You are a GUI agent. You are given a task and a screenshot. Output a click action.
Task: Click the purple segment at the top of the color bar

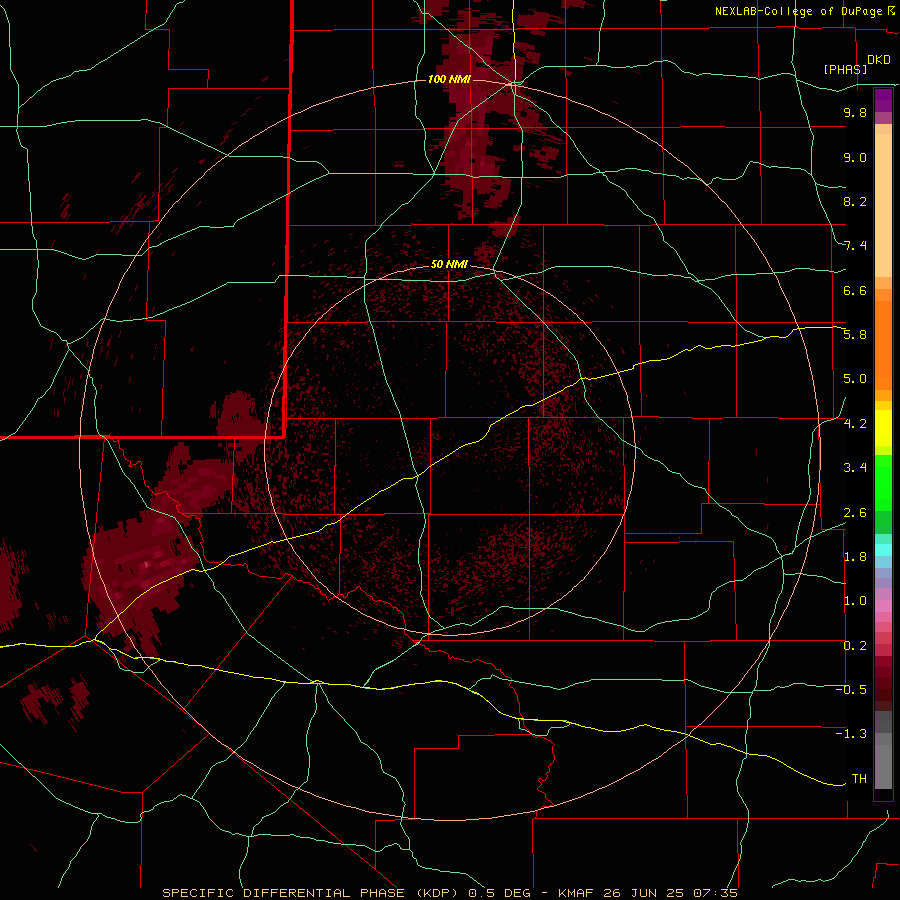click(x=883, y=100)
